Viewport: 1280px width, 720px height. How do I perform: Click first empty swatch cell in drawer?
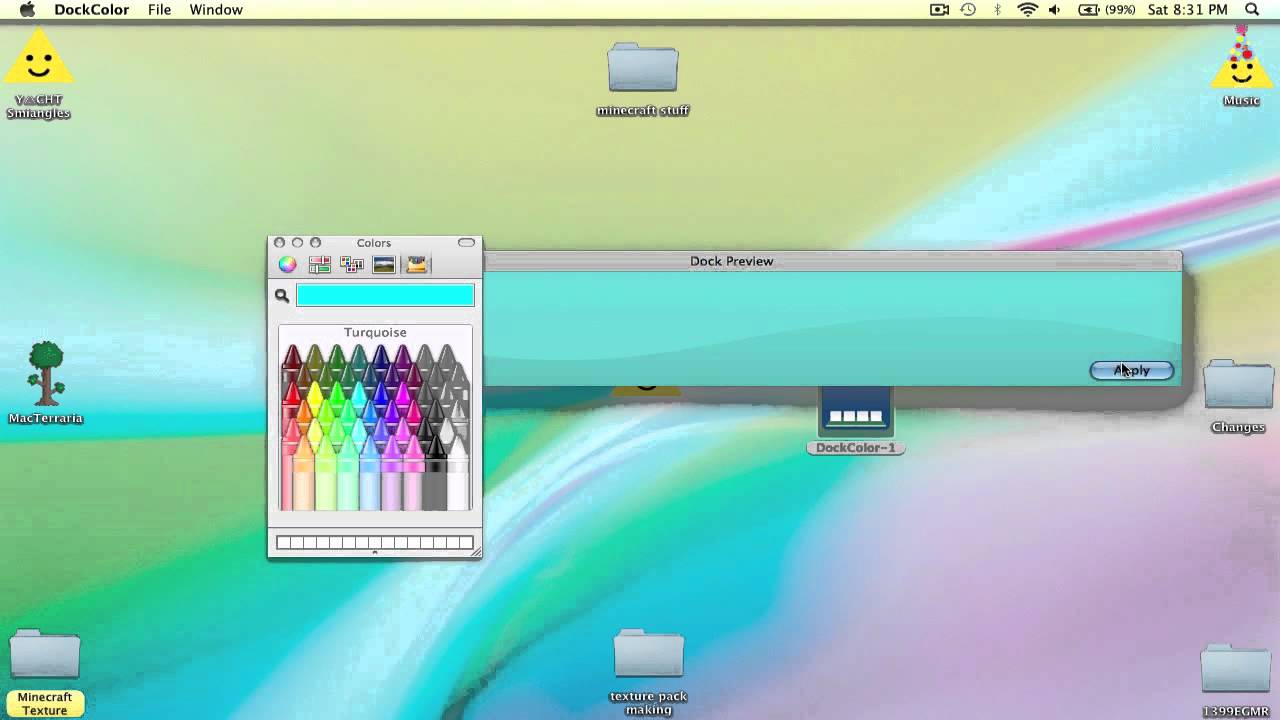283,543
